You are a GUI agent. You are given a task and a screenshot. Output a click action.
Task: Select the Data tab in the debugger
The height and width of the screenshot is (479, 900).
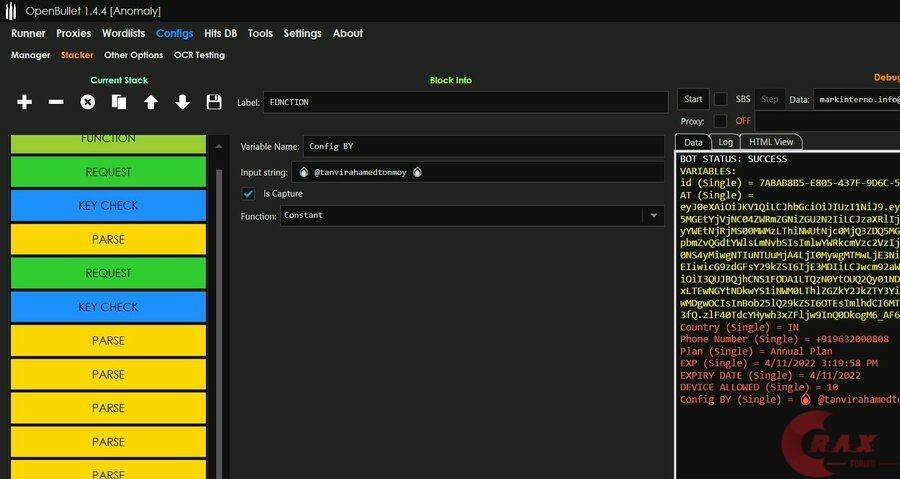[x=693, y=142]
